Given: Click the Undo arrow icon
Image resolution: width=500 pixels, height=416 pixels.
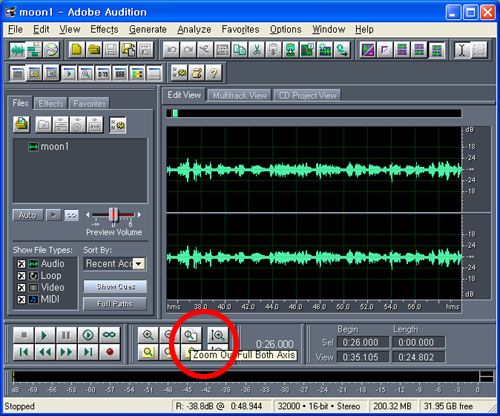Looking at the screenshot, I should (x=171, y=50).
